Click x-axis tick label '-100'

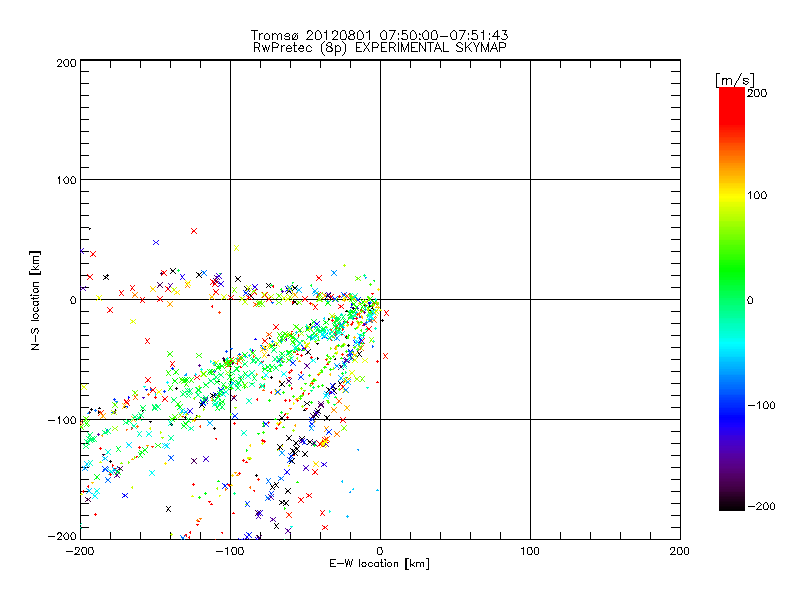point(230,551)
